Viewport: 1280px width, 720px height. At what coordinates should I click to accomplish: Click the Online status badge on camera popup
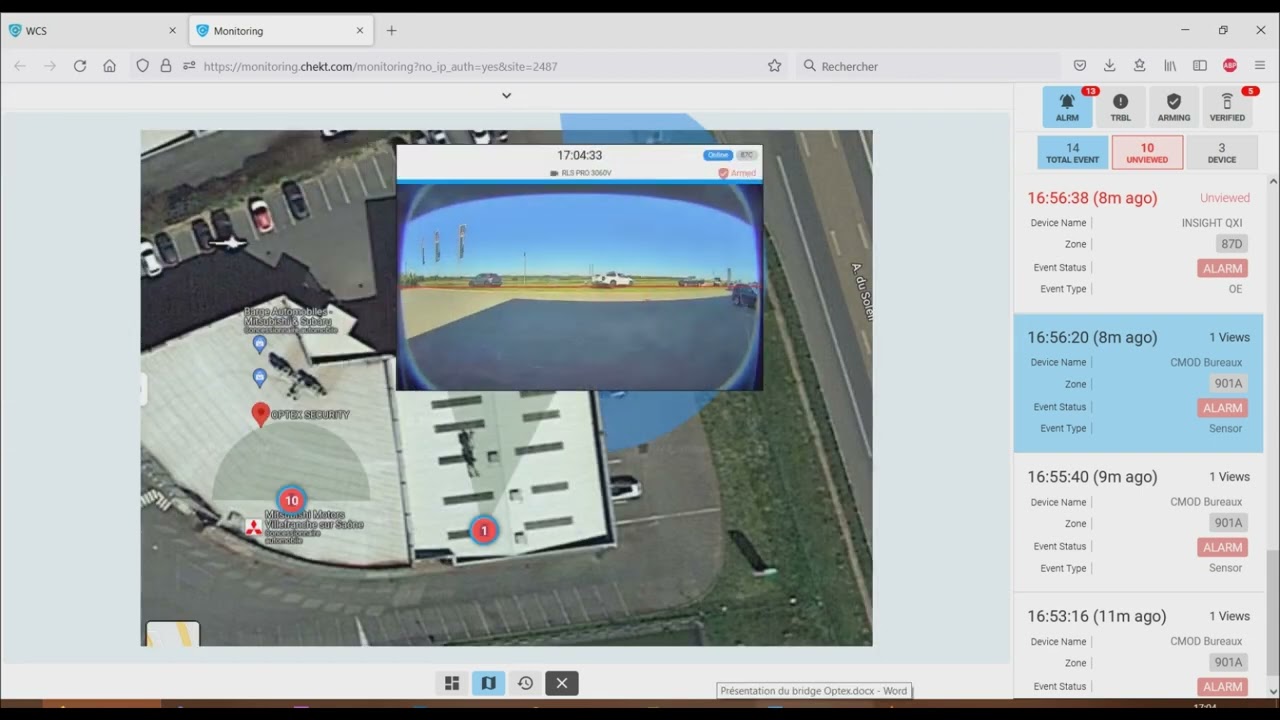pyautogui.click(x=717, y=155)
